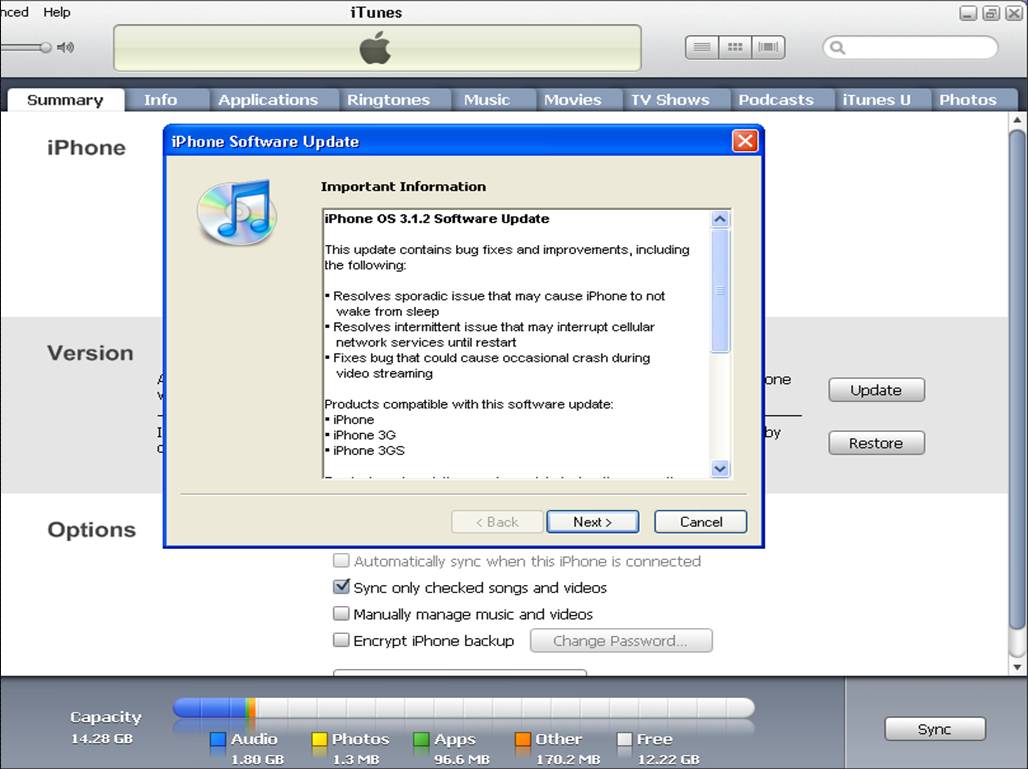Switch to the Applications tab
The image size is (1028, 769).
point(268,100)
